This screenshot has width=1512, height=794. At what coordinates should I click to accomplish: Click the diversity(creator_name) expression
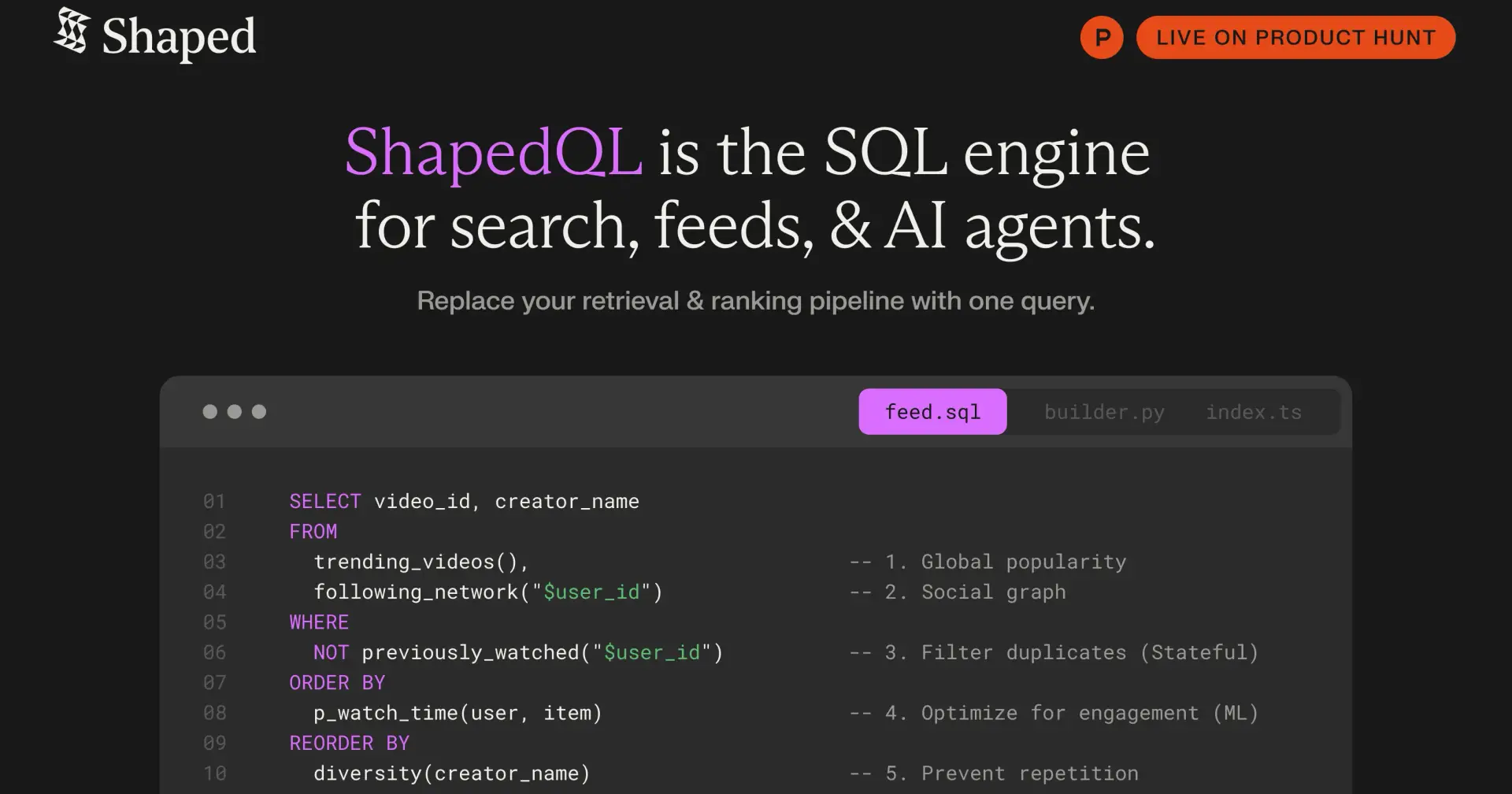[x=451, y=773]
